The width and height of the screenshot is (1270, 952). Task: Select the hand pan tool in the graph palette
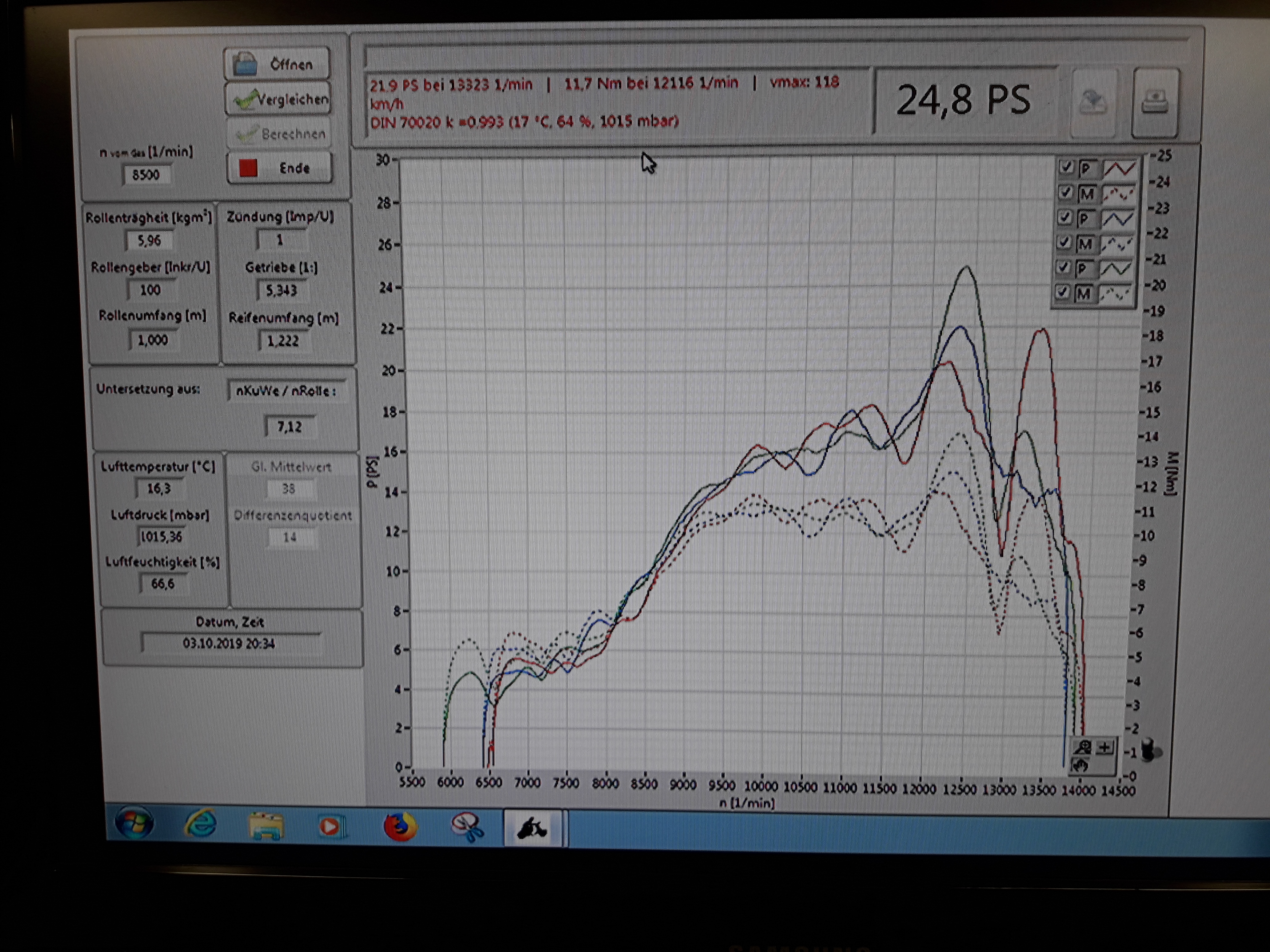pos(1081,765)
